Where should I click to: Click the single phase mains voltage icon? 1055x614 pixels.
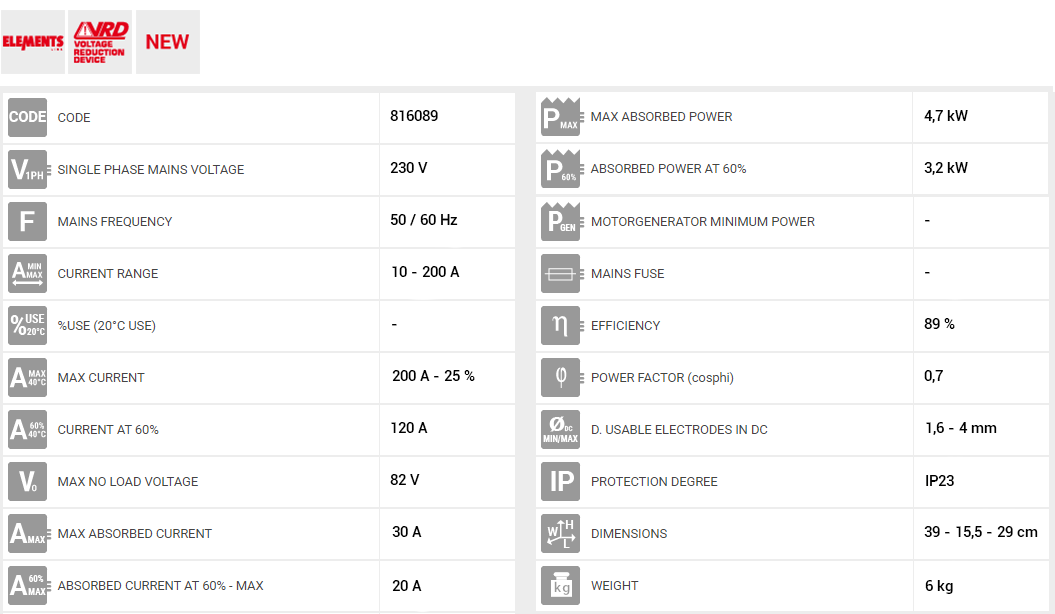coord(27,169)
